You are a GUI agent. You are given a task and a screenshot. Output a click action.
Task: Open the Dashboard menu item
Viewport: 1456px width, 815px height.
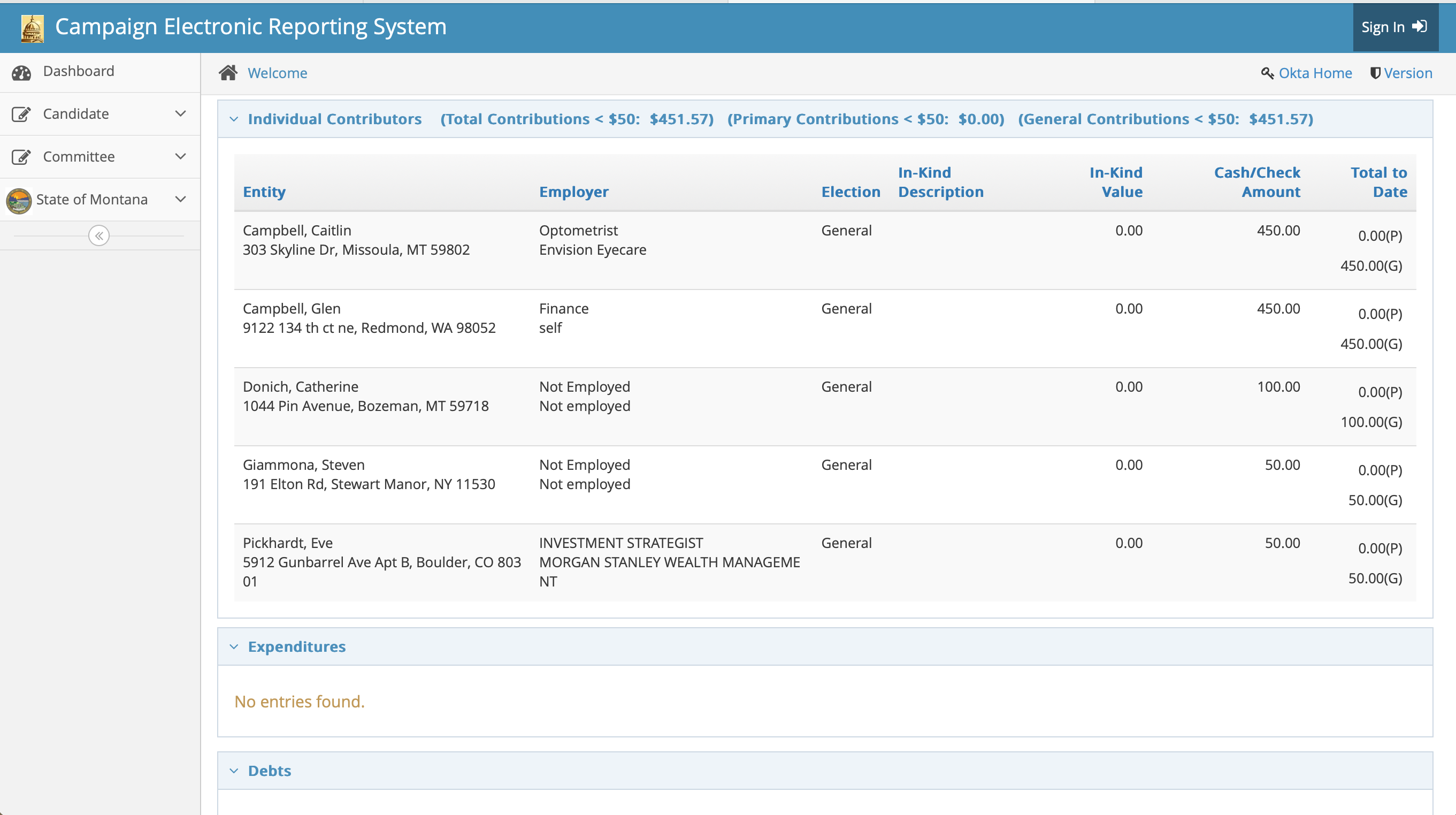pos(79,71)
